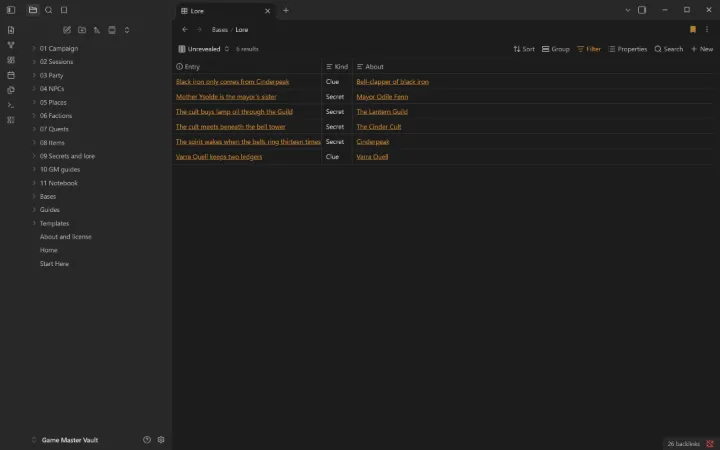
Task: Expand the 06 Factions folder
Action: click(56, 116)
